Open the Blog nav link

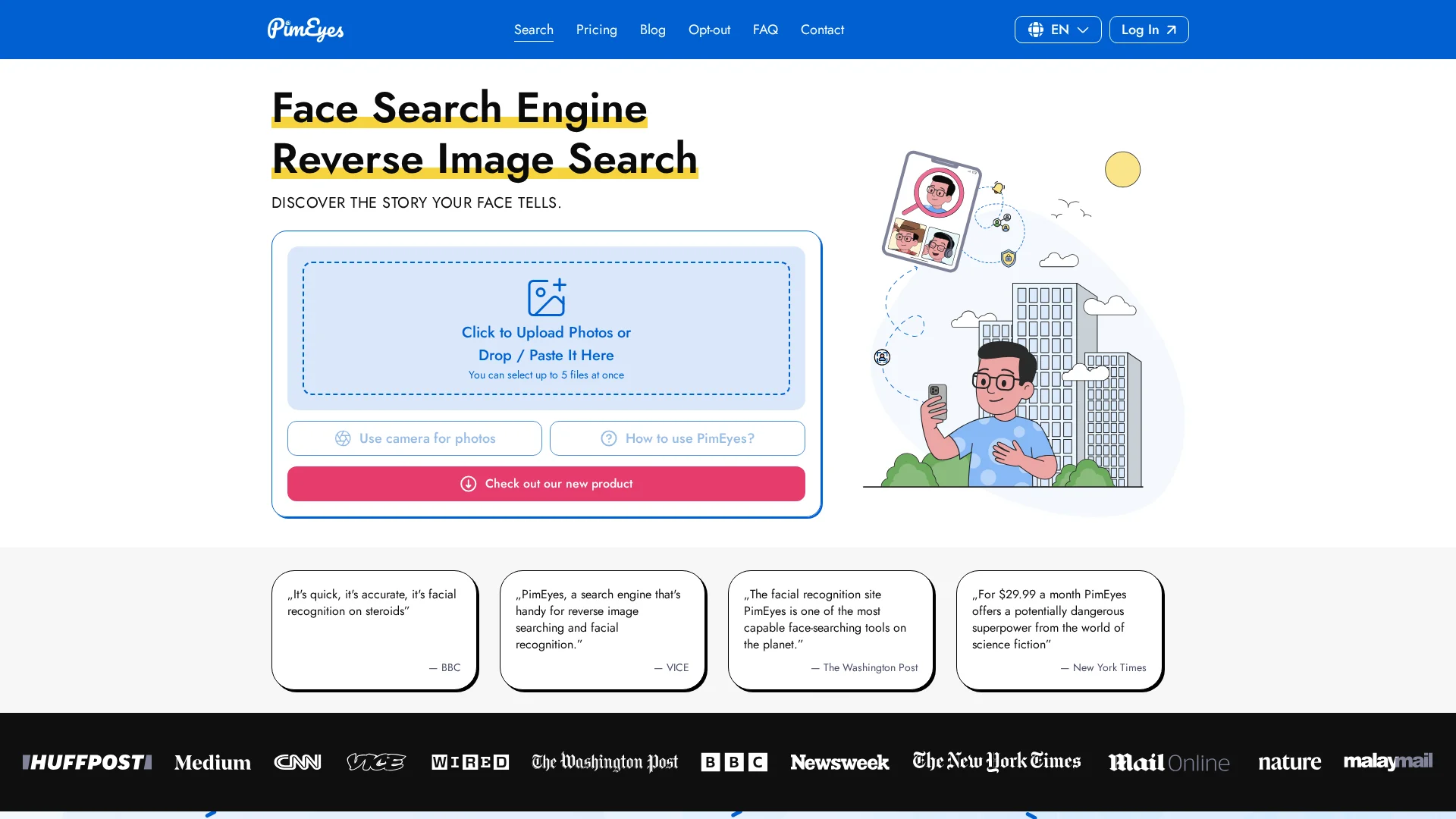tap(652, 30)
